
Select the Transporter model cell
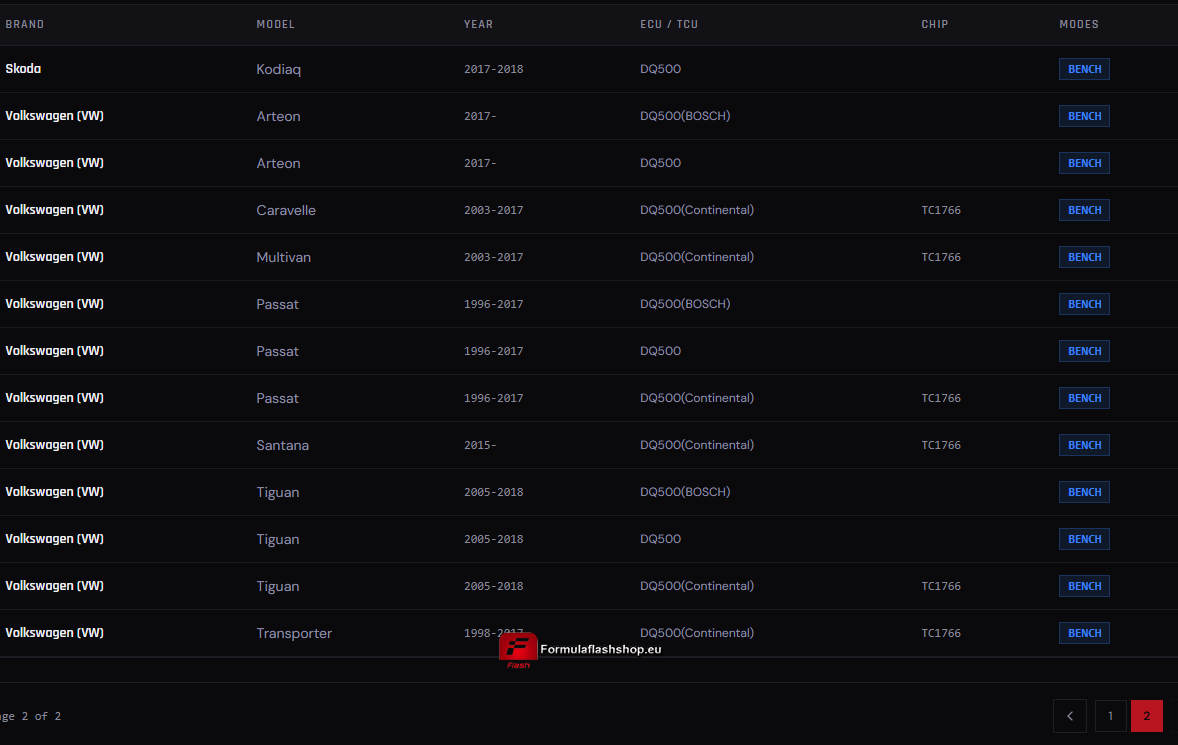coord(294,633)
